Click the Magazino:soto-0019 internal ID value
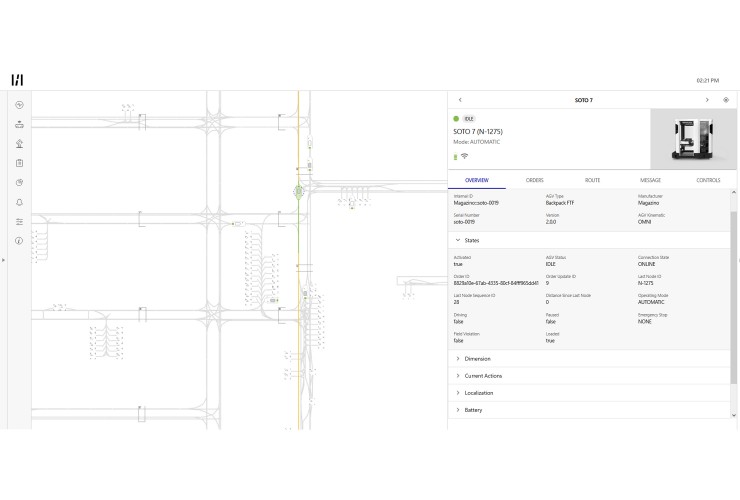Viewport: 740px width, 500px height. 476,203
